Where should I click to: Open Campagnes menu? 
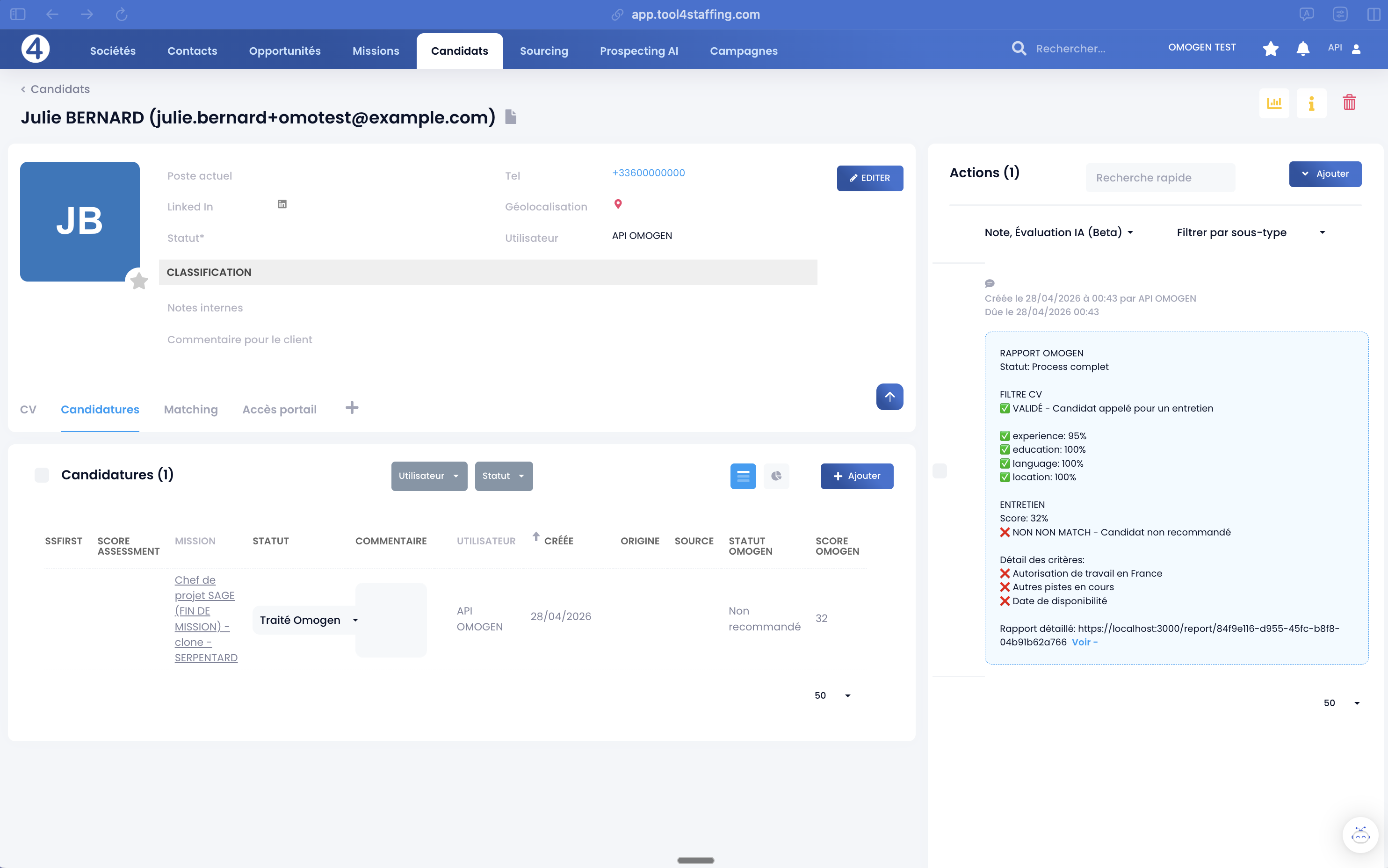[744, 51]
